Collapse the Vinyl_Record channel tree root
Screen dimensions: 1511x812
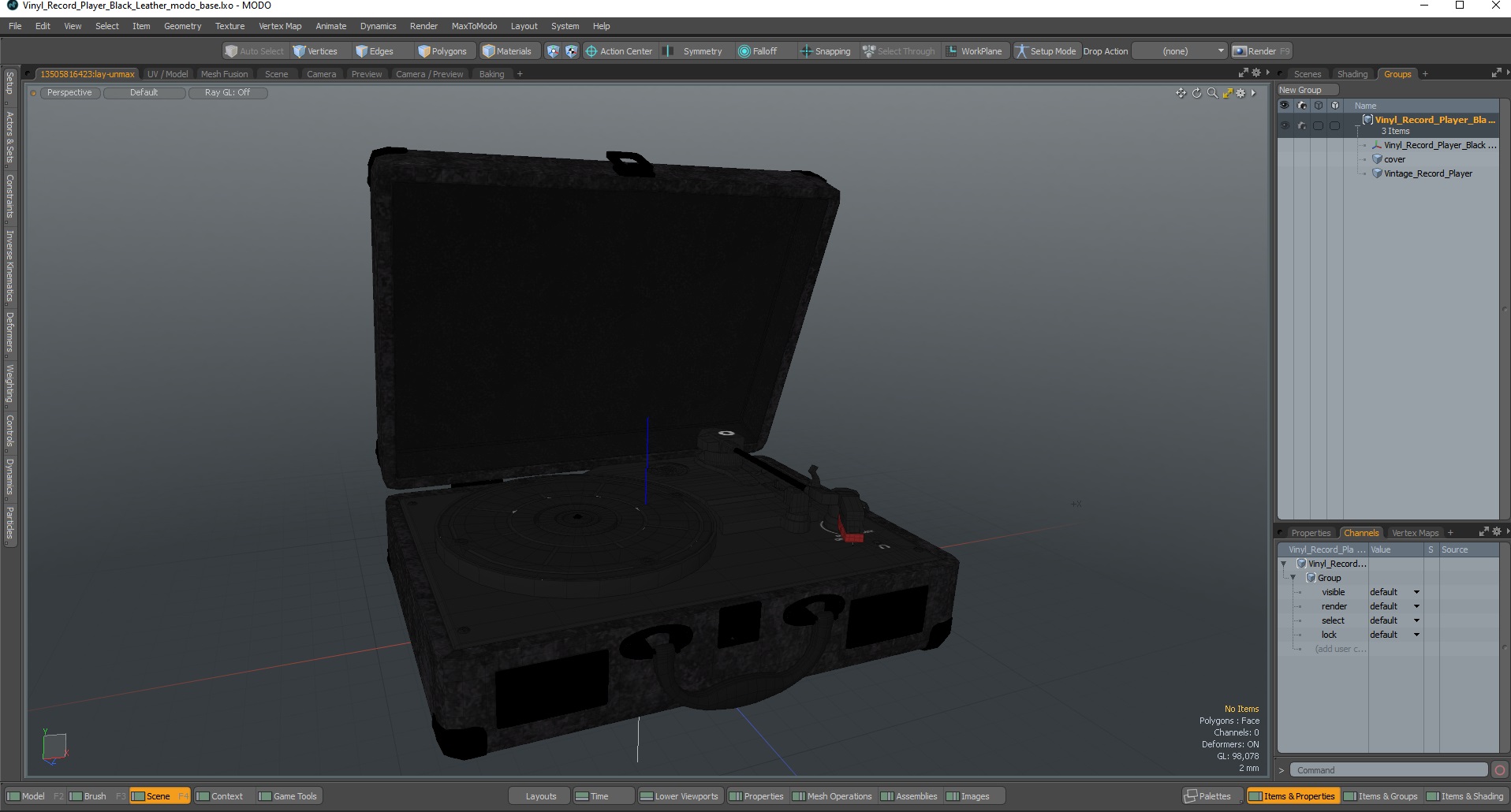1284,564
